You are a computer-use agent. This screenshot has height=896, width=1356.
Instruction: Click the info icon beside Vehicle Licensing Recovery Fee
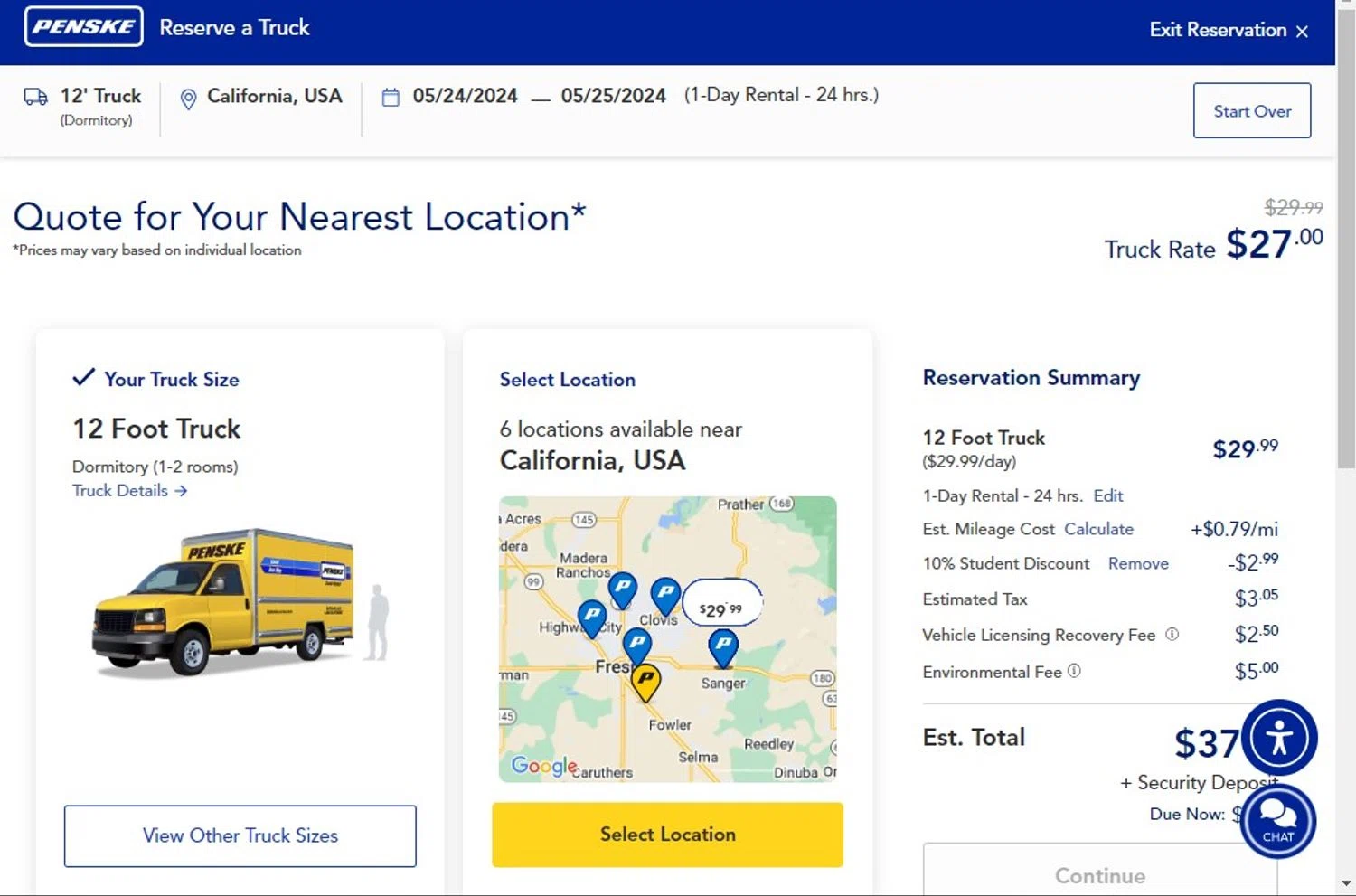tap(1172, 635)
